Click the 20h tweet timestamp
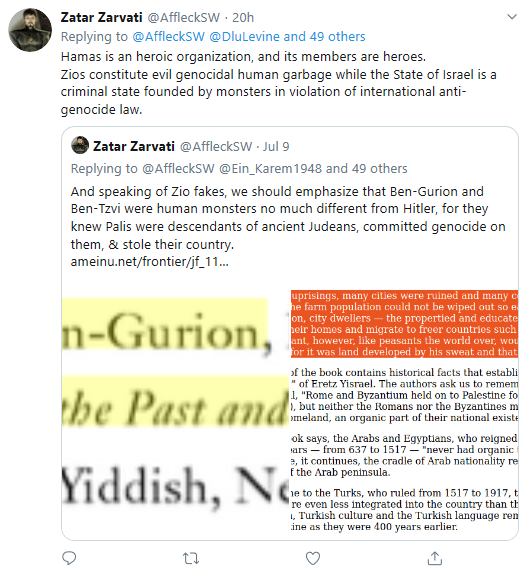Screen dimensions: 530x573 tap(243, 18)
